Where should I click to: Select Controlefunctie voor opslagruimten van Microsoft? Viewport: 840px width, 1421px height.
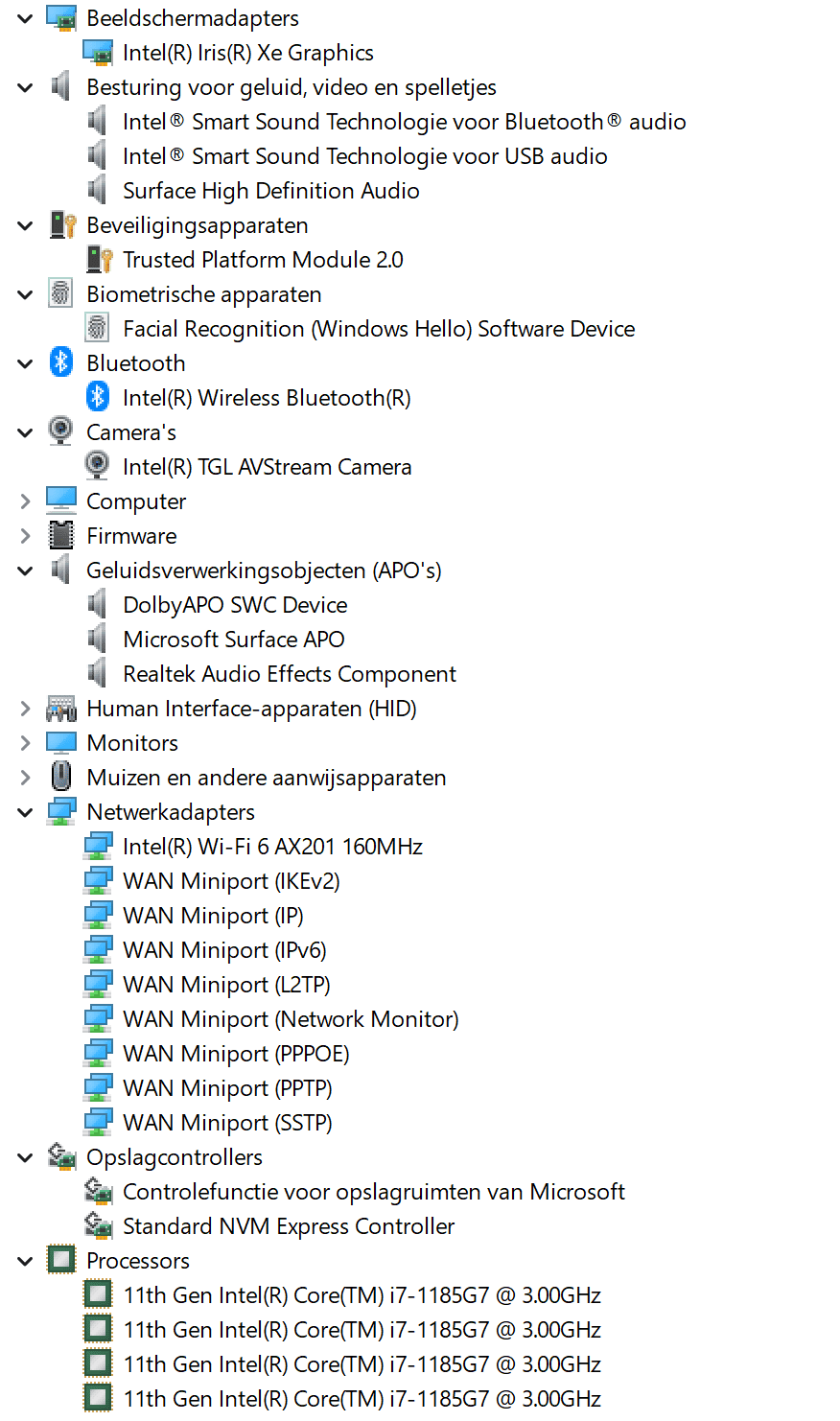point(374,1192)
